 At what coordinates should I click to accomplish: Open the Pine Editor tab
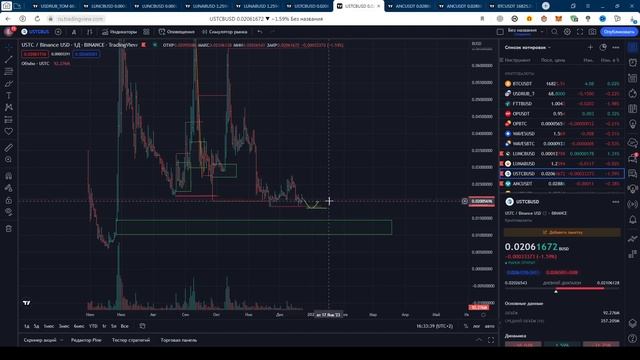tap(86, 340)
